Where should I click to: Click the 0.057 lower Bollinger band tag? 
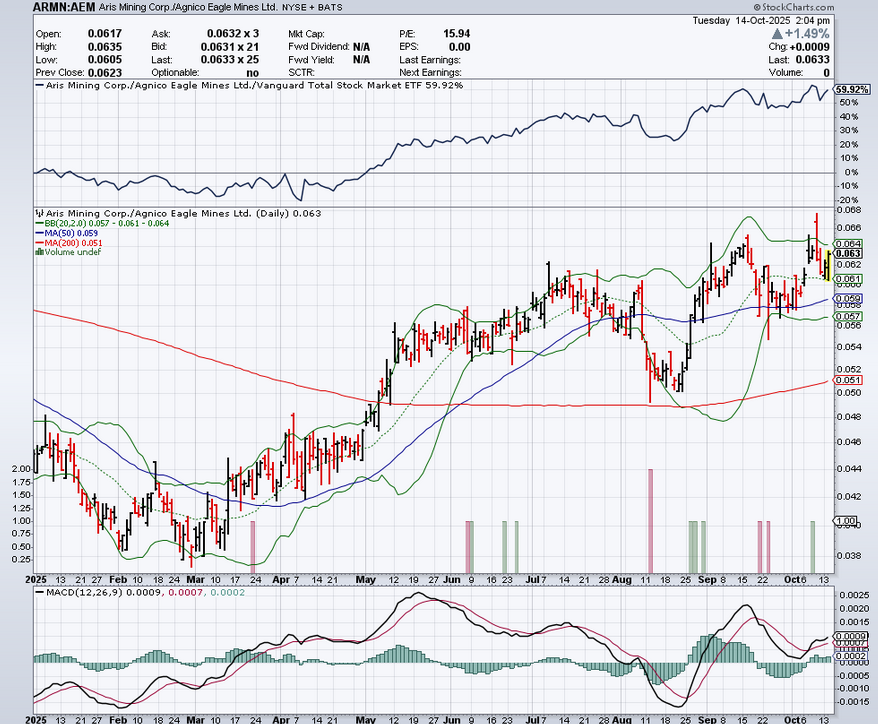click(x=848, y=316)
